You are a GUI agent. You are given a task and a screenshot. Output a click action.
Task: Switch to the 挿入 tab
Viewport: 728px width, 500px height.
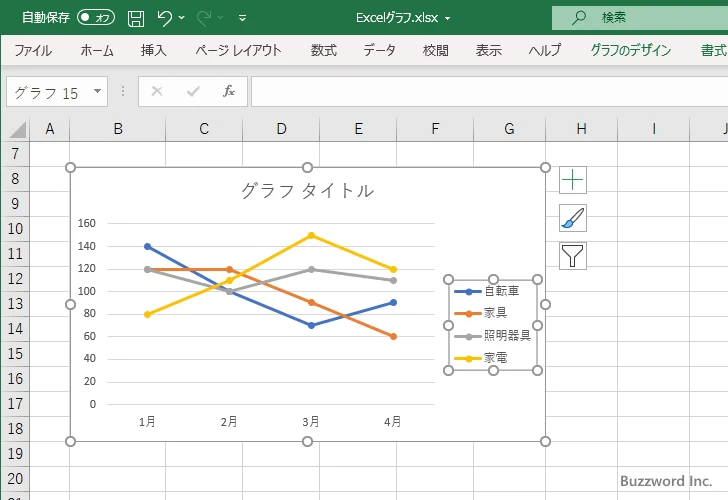[x=154, y=50]
